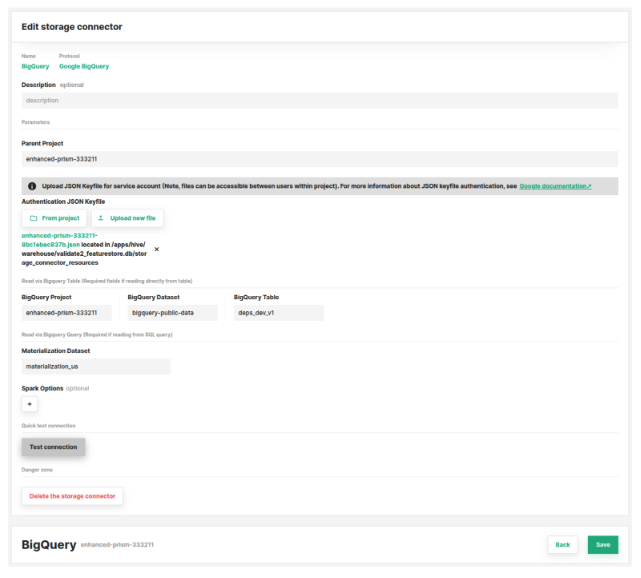This screenshot has height=578, width=641.
Task: Click Delete the storage connector
Action: tap(72, 496)
